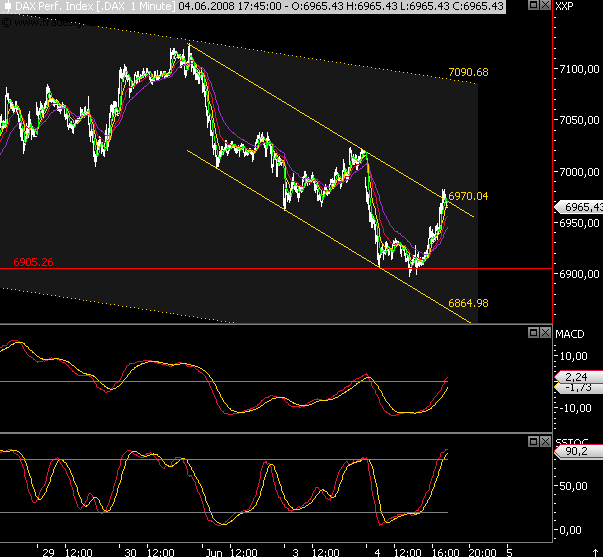Screen dimensions: 603x557
Task: Close the SSTOC stochastic panel
Action: (x=545, y=441)
